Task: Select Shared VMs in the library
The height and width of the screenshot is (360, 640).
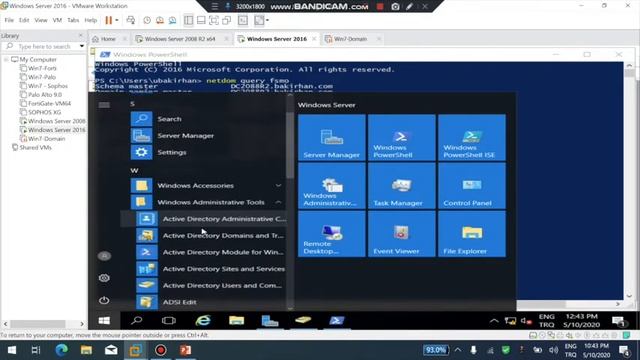Action: (x=36, y=147)
